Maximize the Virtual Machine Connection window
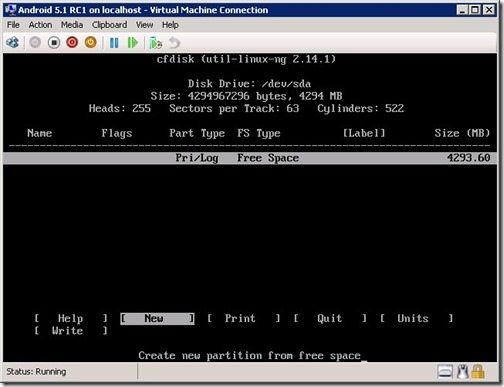504x387 pixels. pyautogui.click(x=475, y=10)
